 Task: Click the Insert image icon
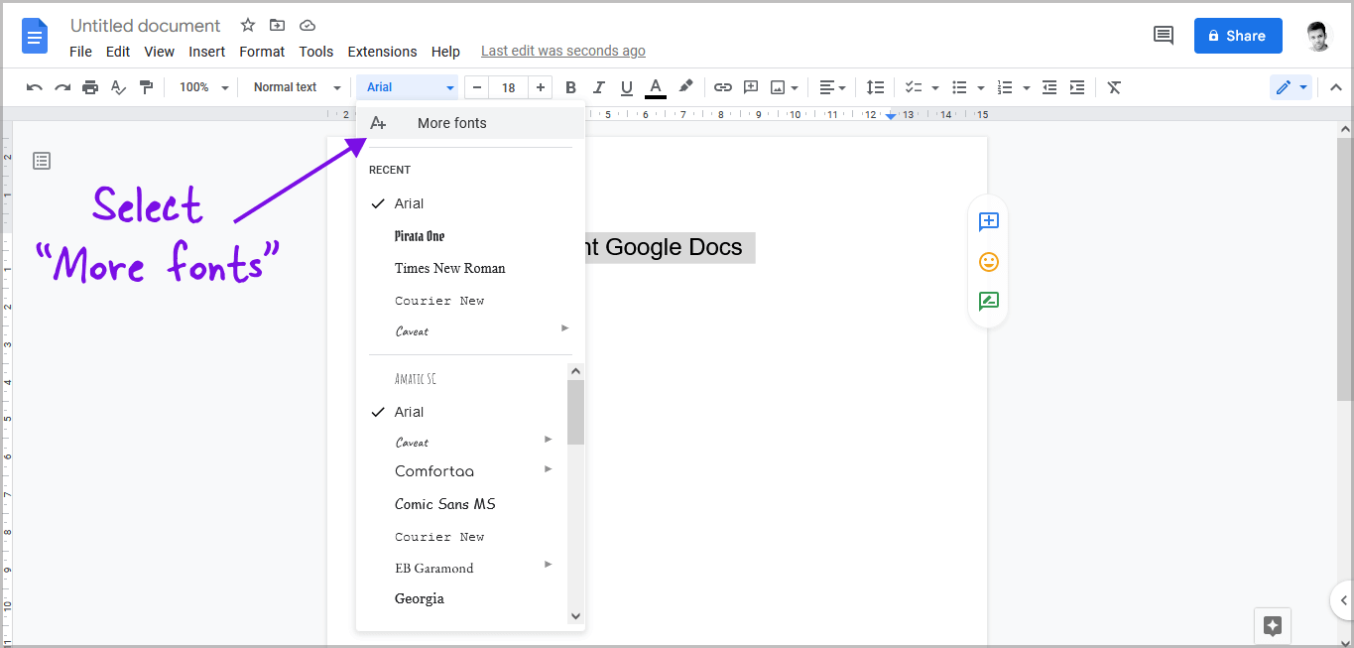(x=784, y=88)
